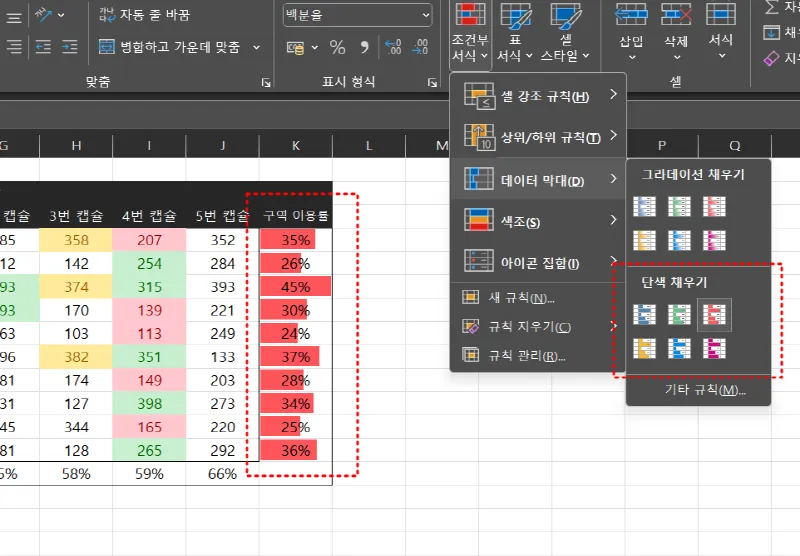
Task: Click 규칙 관리(R)... to manage rules
Action: 538,355
